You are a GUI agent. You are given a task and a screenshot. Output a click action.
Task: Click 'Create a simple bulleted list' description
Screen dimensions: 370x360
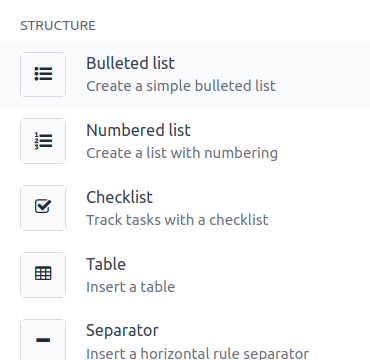[181, 86]
